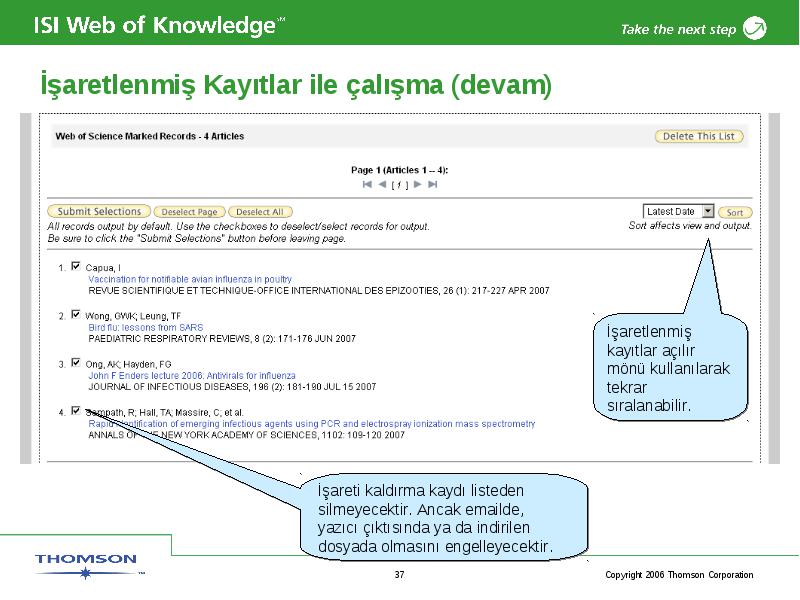Viewport: 800px width, 600px height.
Task: Click the Submit Selections button
Action: (x=99, y=211)
